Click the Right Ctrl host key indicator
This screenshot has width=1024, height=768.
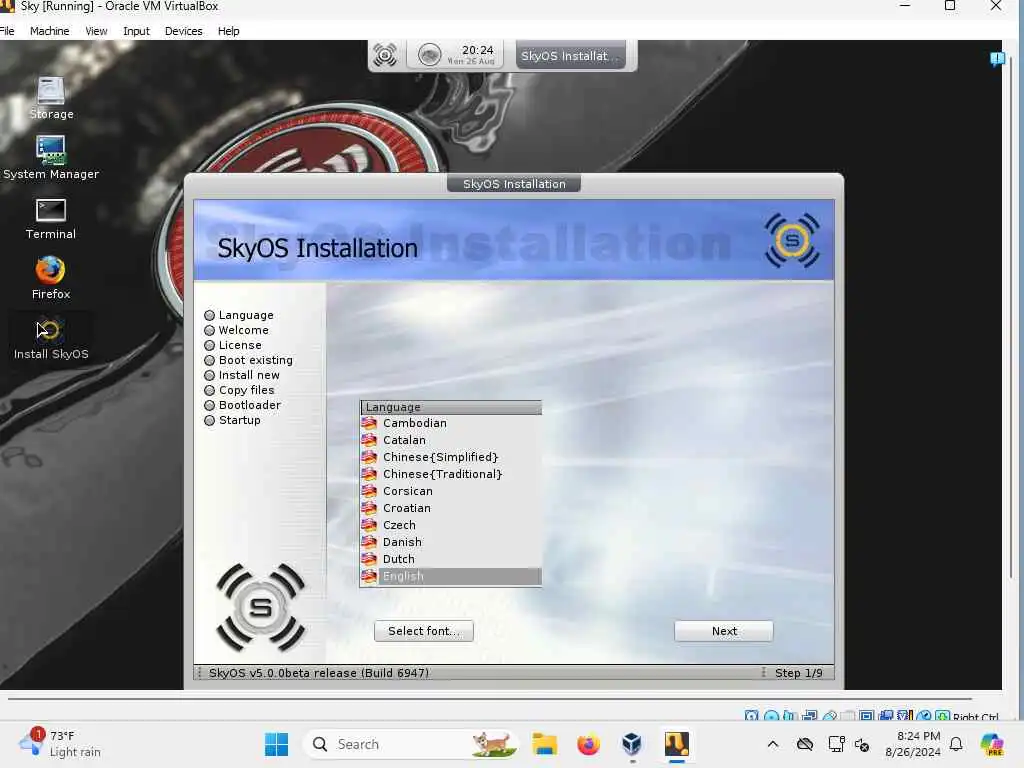tap(976, 717)
